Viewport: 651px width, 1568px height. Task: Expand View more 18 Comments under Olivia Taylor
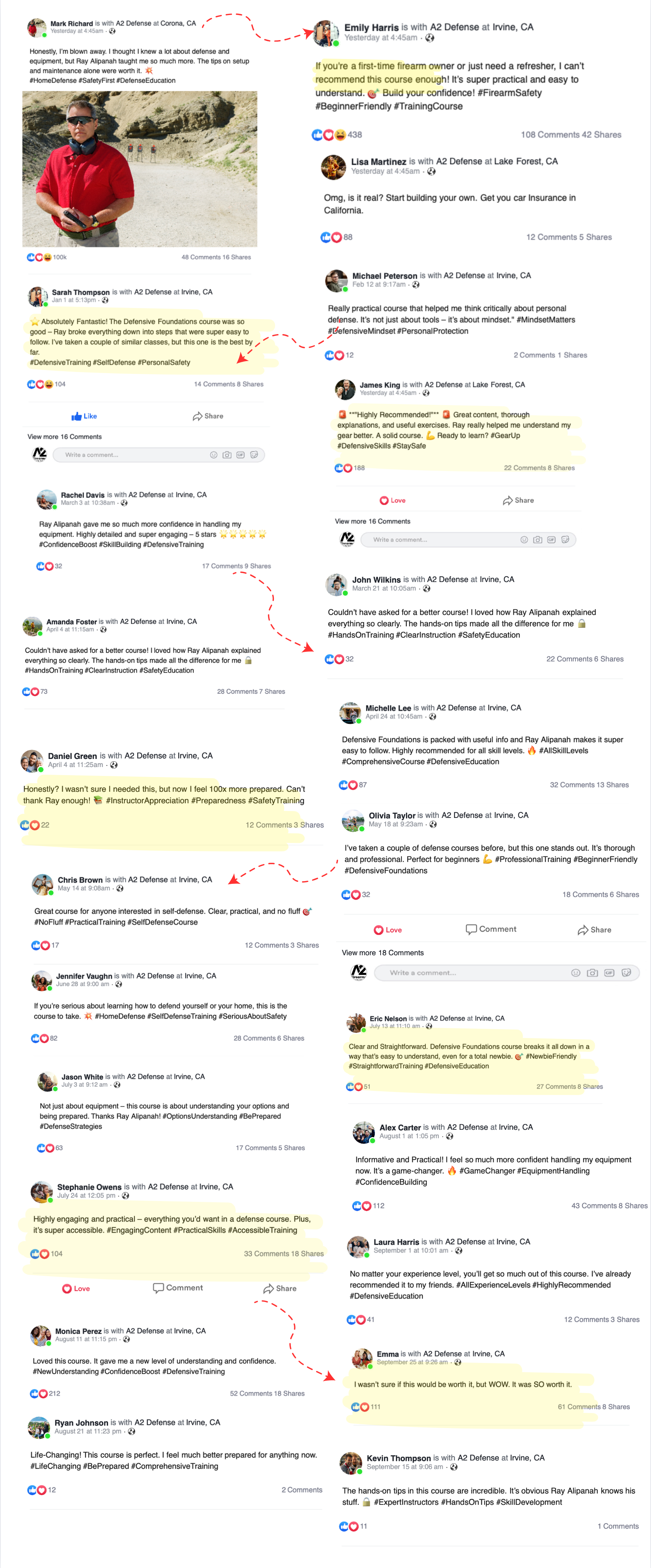(383, 952)
